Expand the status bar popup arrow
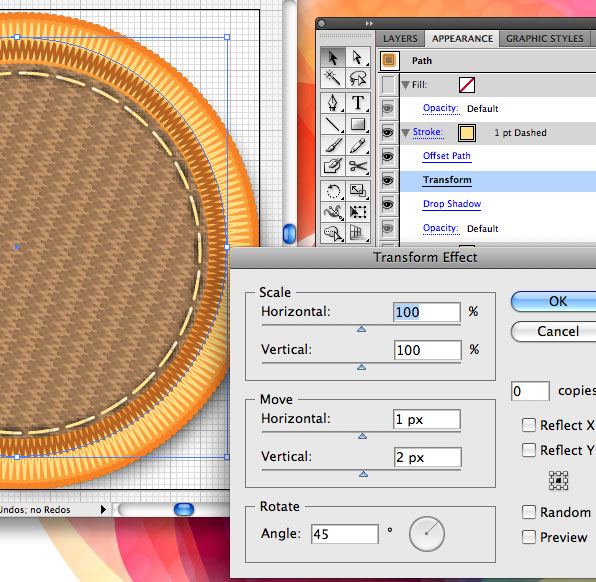Screen dimensions: 596x582 click(x=103, y=509)
